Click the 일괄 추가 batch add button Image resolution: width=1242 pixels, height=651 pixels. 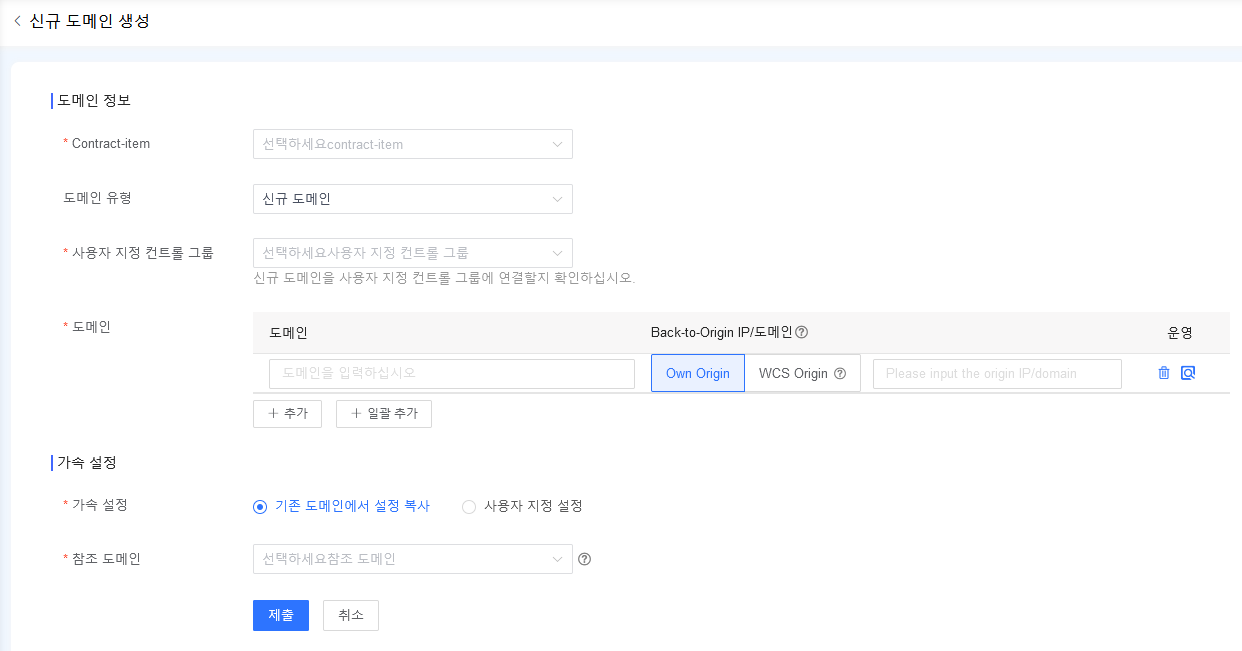point(383,414)
